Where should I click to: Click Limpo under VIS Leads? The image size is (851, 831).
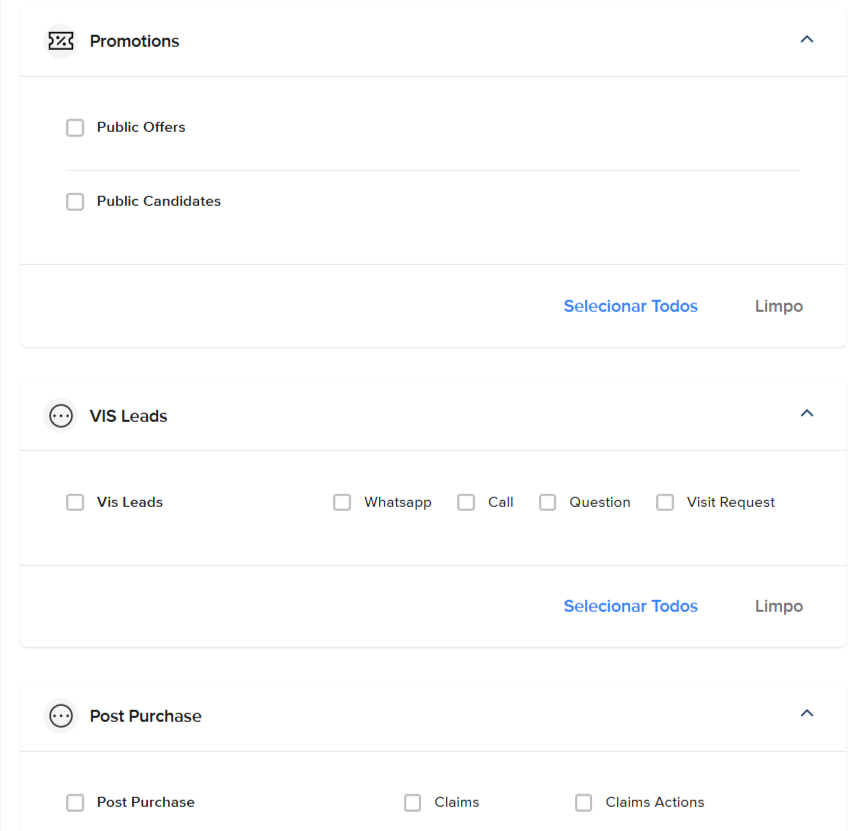tap(779, 606)
